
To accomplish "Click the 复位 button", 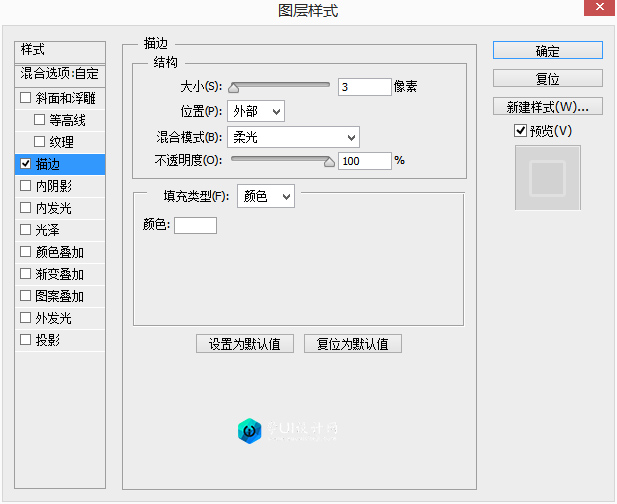I will (x=547, y=79).
